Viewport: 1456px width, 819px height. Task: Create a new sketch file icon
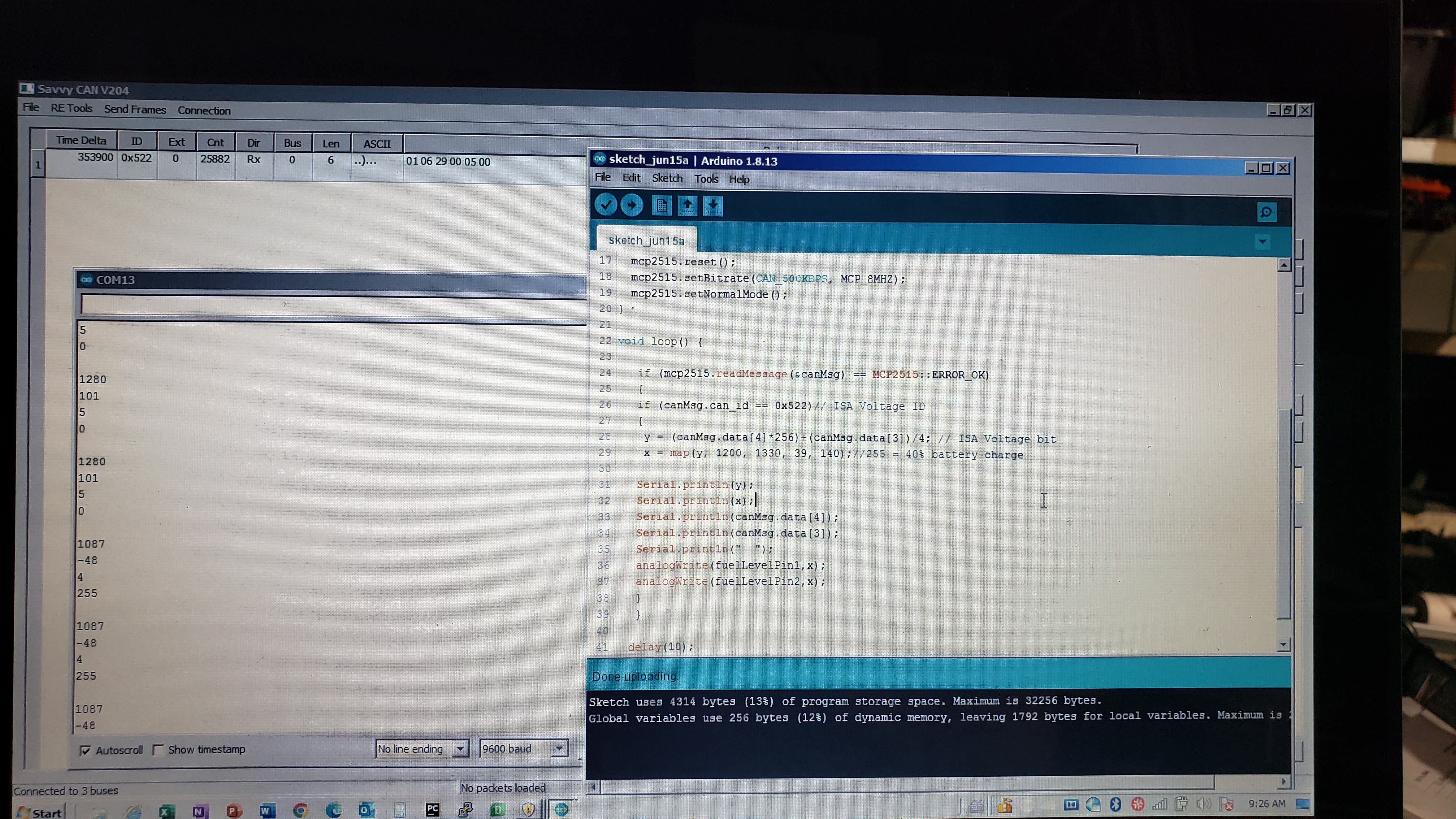click(661, 206)
